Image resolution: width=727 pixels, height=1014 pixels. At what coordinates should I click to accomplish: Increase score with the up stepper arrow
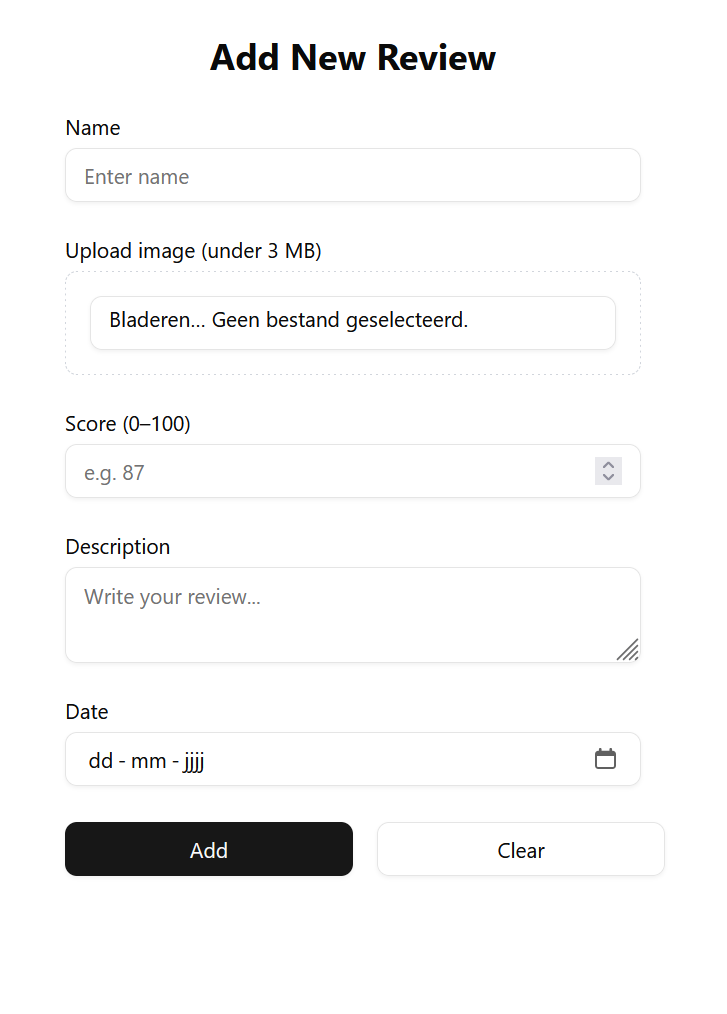(608, 465)
